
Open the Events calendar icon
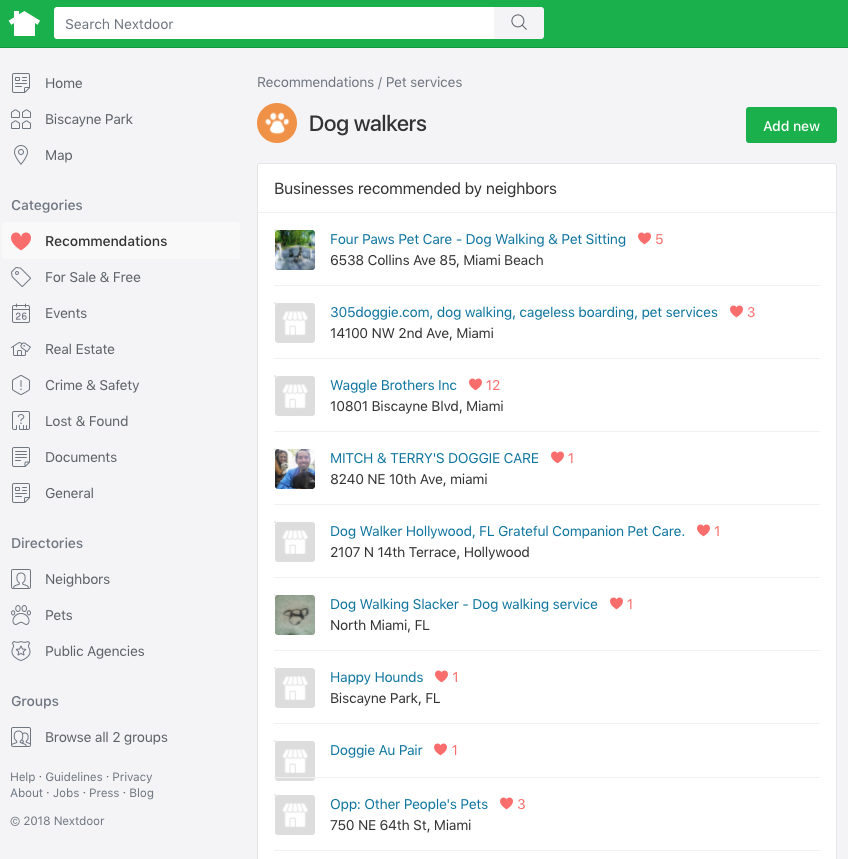21,313
